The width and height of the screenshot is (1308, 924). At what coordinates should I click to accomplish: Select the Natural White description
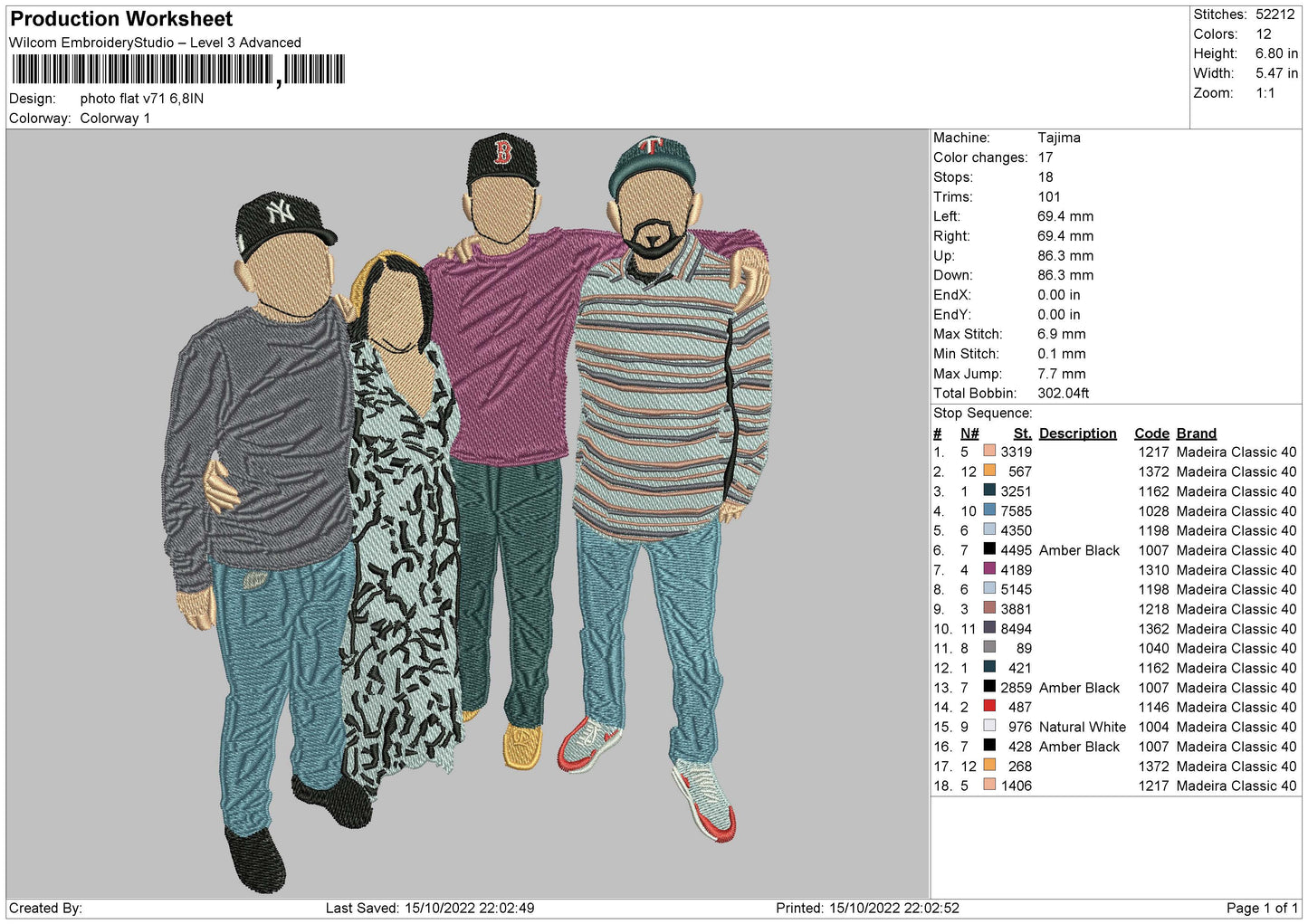[1083, 727]
